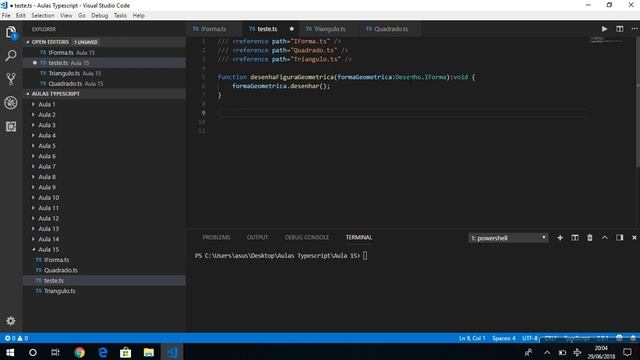Screen dimensions: 640x360
Task: Open the Source Control view
Action: click(11, 79)
